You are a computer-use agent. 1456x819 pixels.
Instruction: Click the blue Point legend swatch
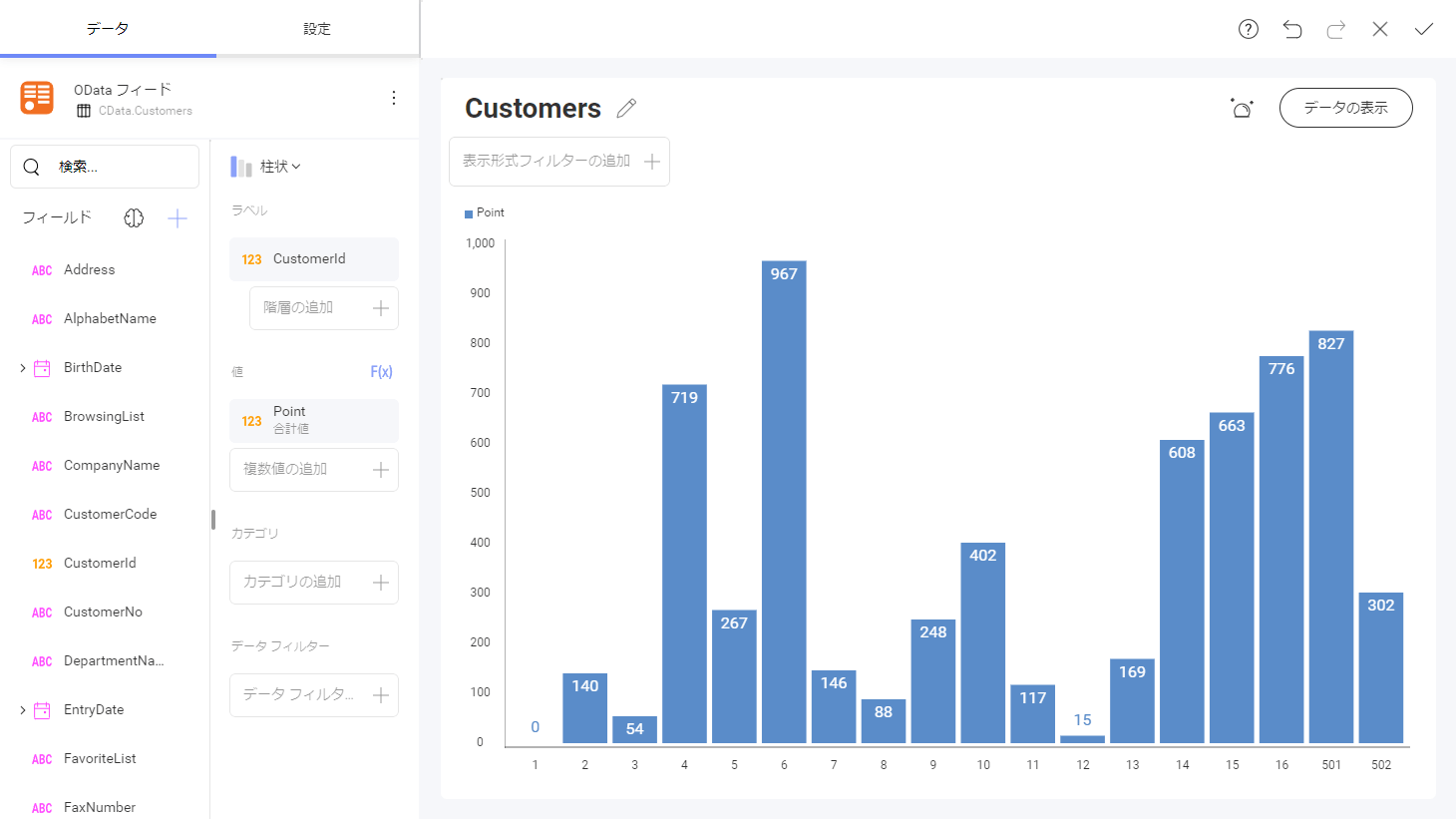point(469,213)
